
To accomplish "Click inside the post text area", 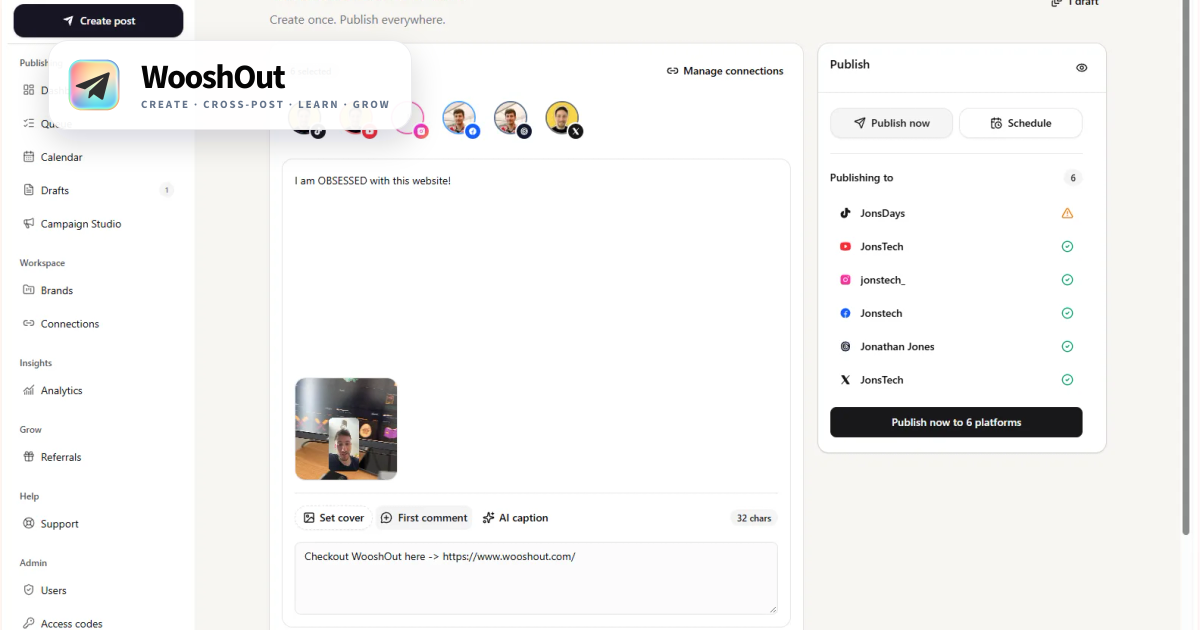I will point(536,270).
